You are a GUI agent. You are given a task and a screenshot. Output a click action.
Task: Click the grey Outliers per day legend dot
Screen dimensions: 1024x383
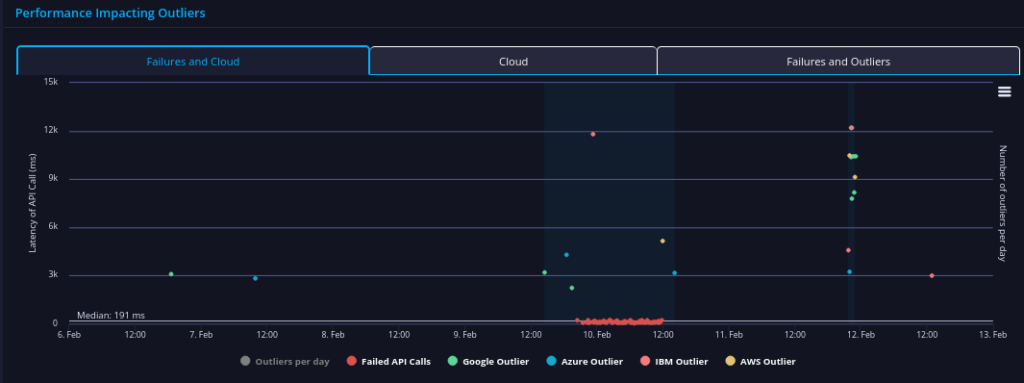tap(245, 361)
